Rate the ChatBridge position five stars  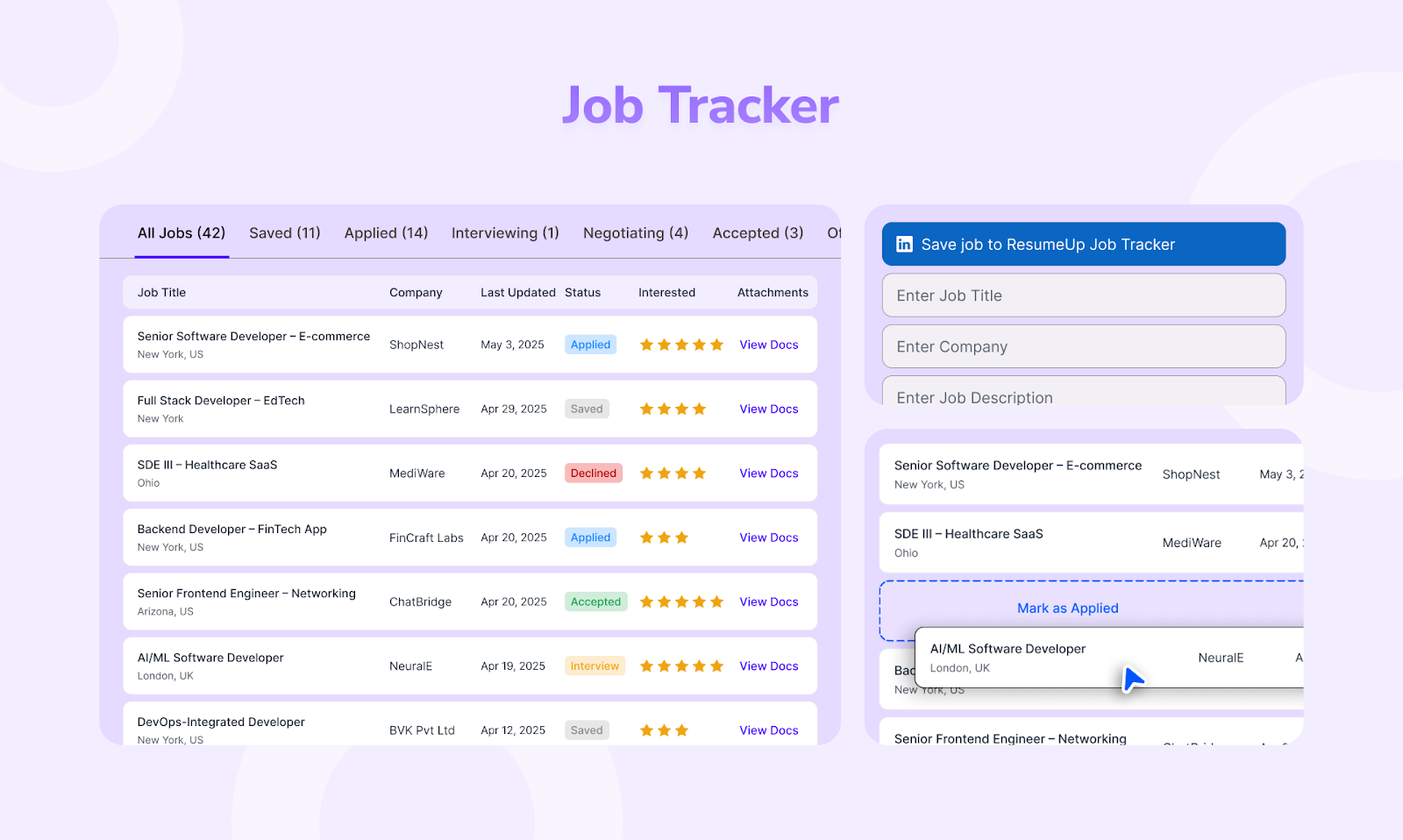[x=717, y=602]
